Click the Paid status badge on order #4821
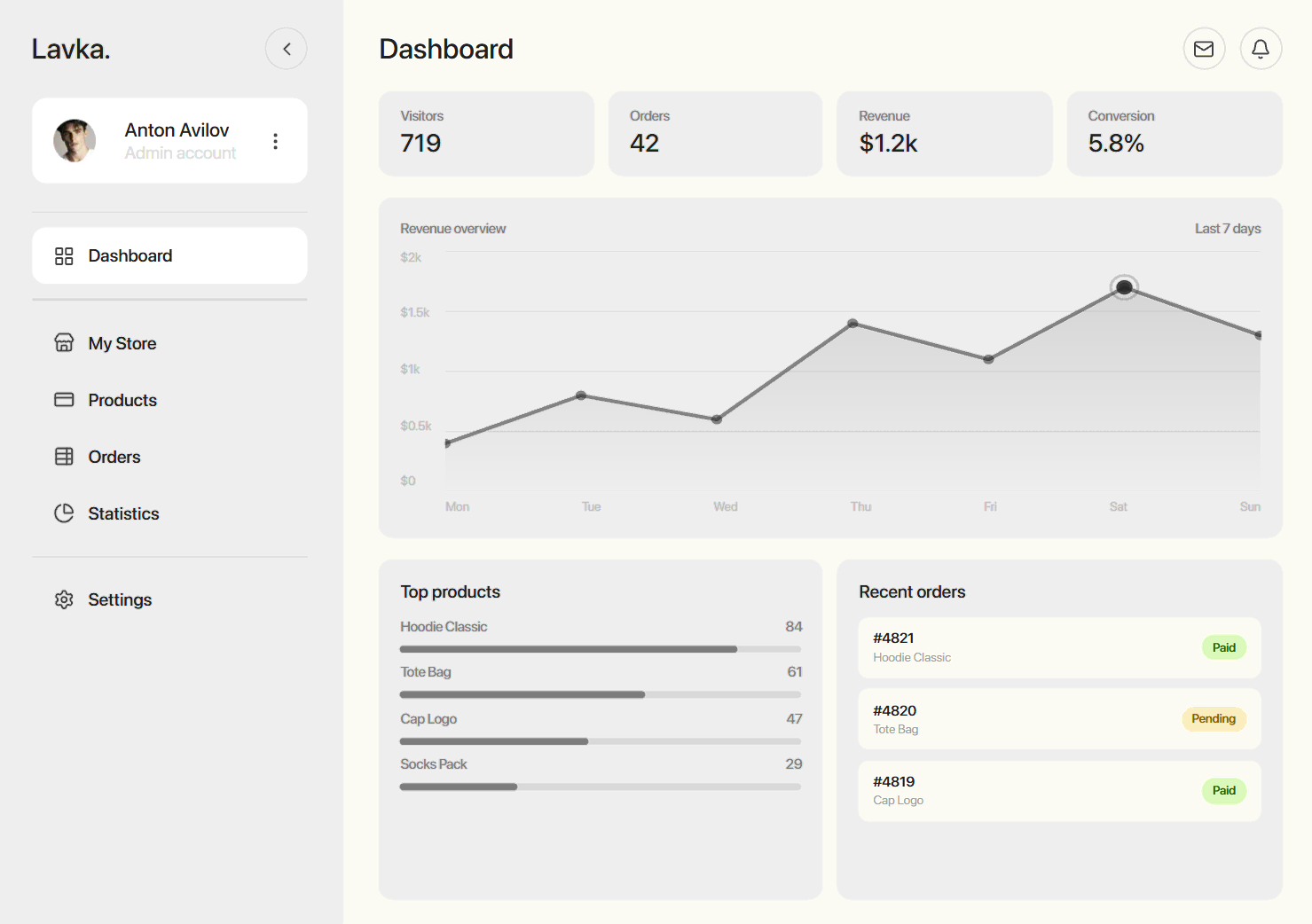 coord(1223,646)
